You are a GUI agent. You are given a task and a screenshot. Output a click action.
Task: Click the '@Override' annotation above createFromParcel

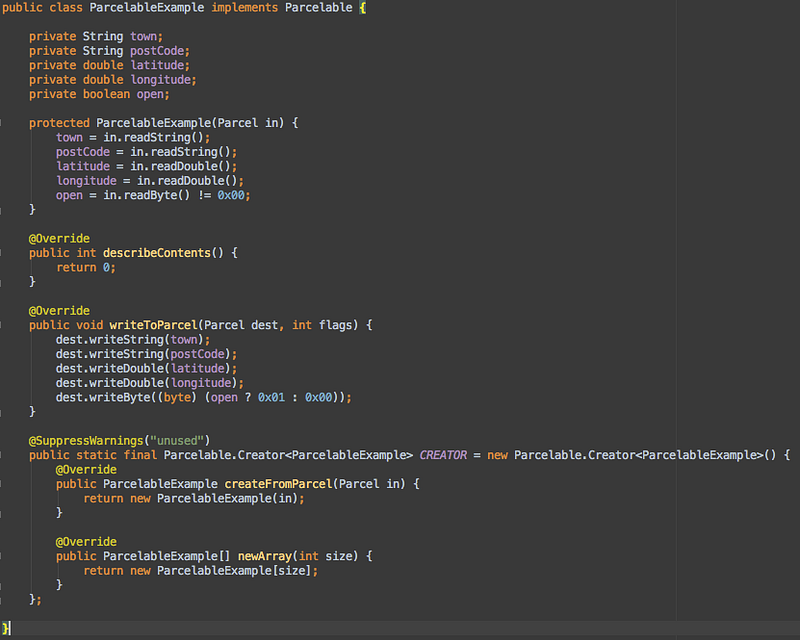[86, 470]
